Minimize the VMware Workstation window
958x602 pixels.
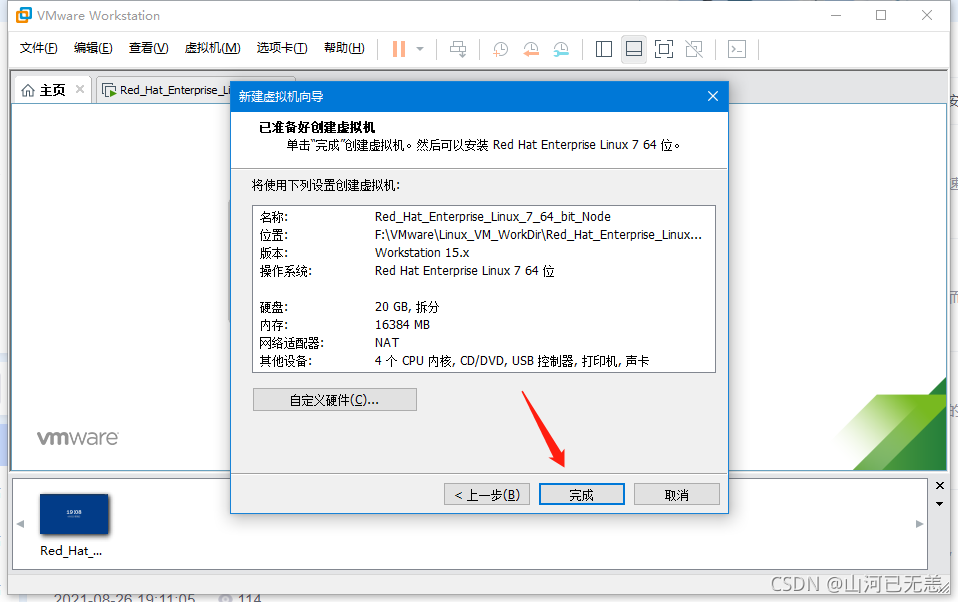[836, 15]
